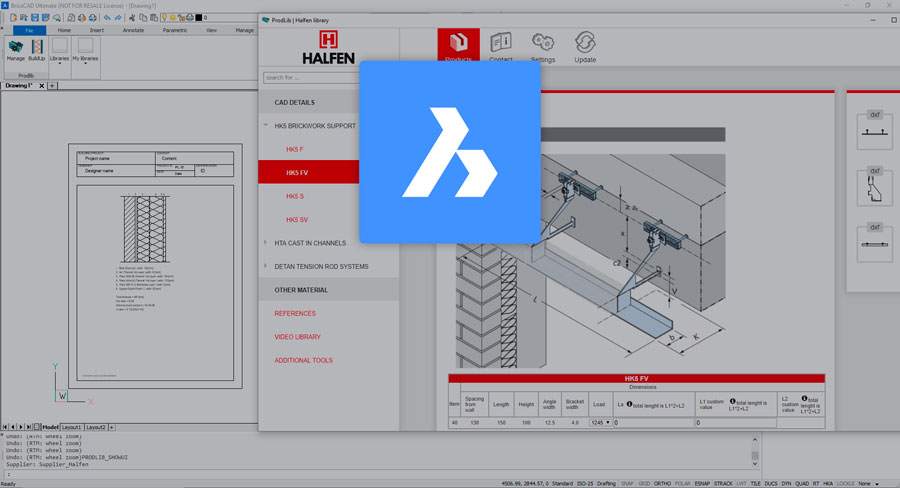The height and width of the screenshot is (488, 900).
Task: Expand HTA CAST IN CHANNELS group
Action: [x=265, y=243]
